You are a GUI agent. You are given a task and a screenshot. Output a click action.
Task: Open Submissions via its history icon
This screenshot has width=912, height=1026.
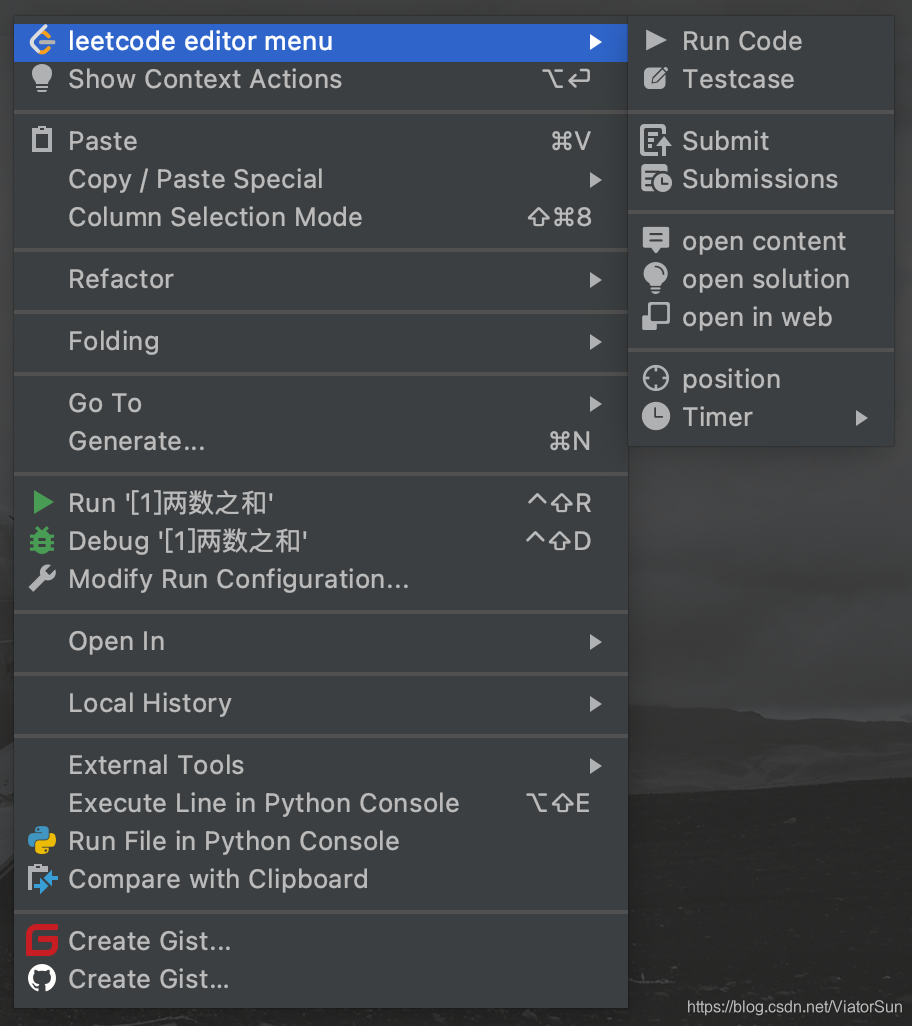click(658, 180)
